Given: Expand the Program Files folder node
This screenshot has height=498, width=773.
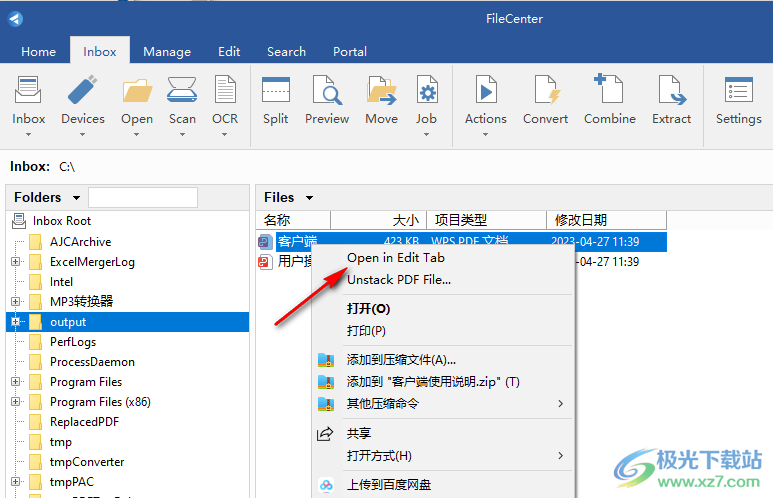Looking at the screenshot, I should point(15,382).
